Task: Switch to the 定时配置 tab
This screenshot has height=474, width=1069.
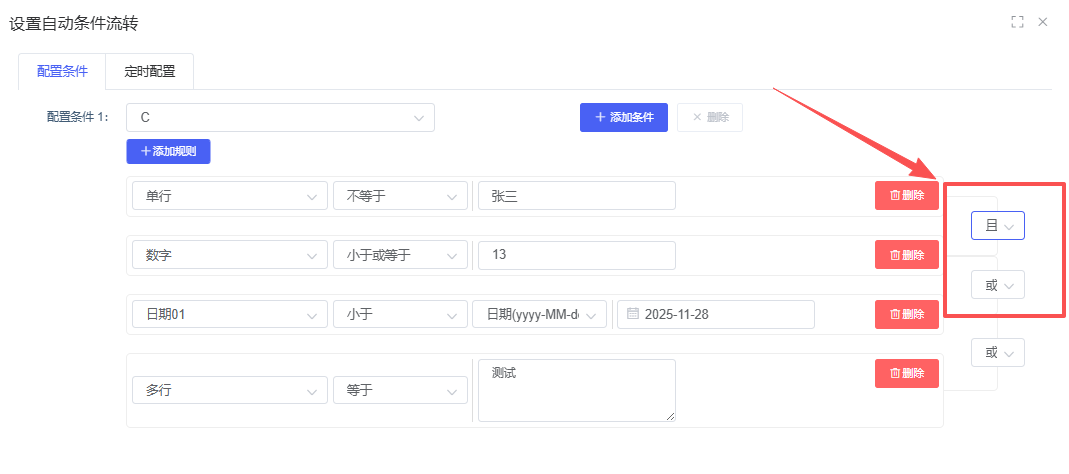Action: pos(149,72)
